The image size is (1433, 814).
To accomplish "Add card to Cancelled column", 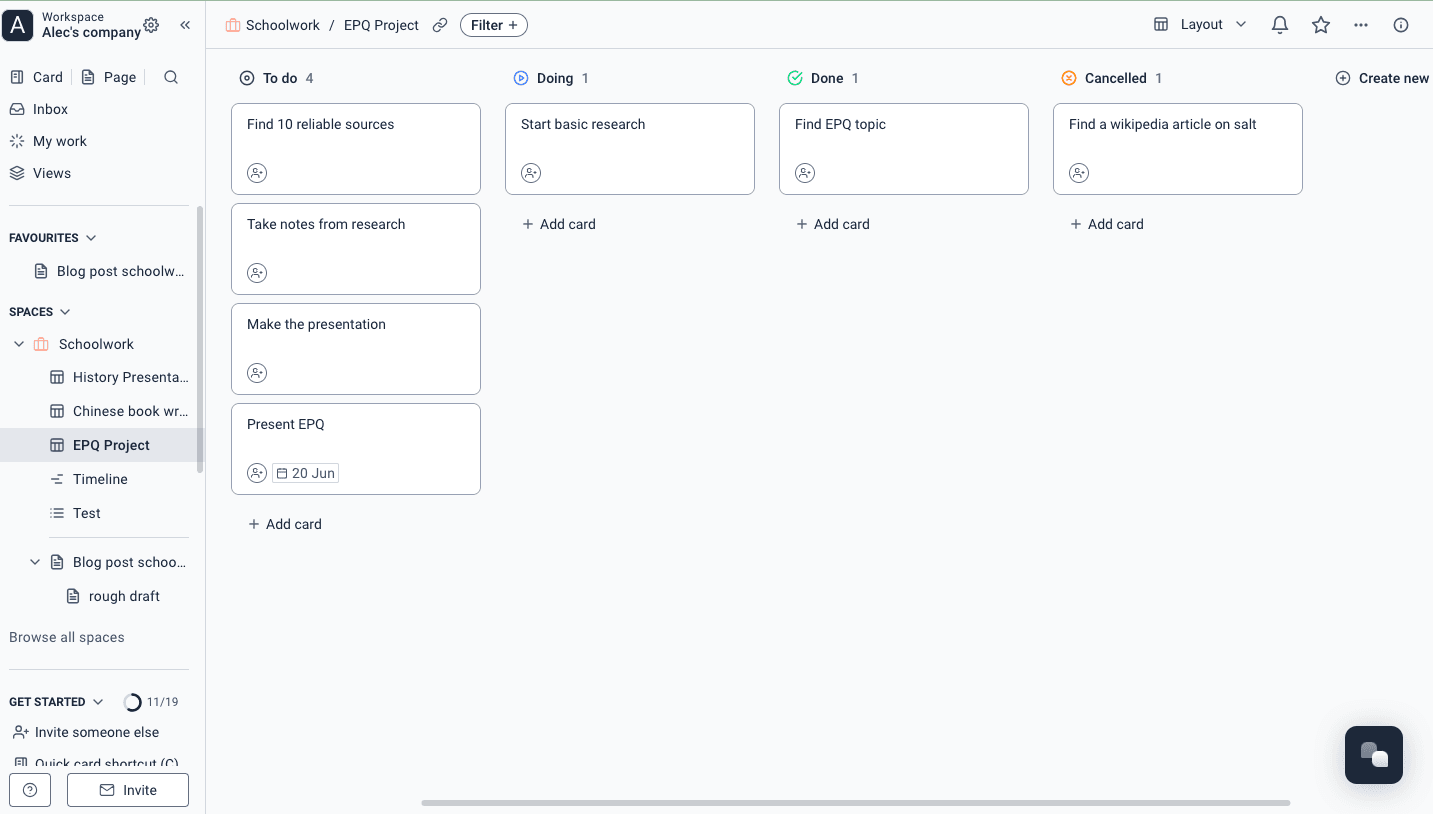I will [x=1107, y=224].
